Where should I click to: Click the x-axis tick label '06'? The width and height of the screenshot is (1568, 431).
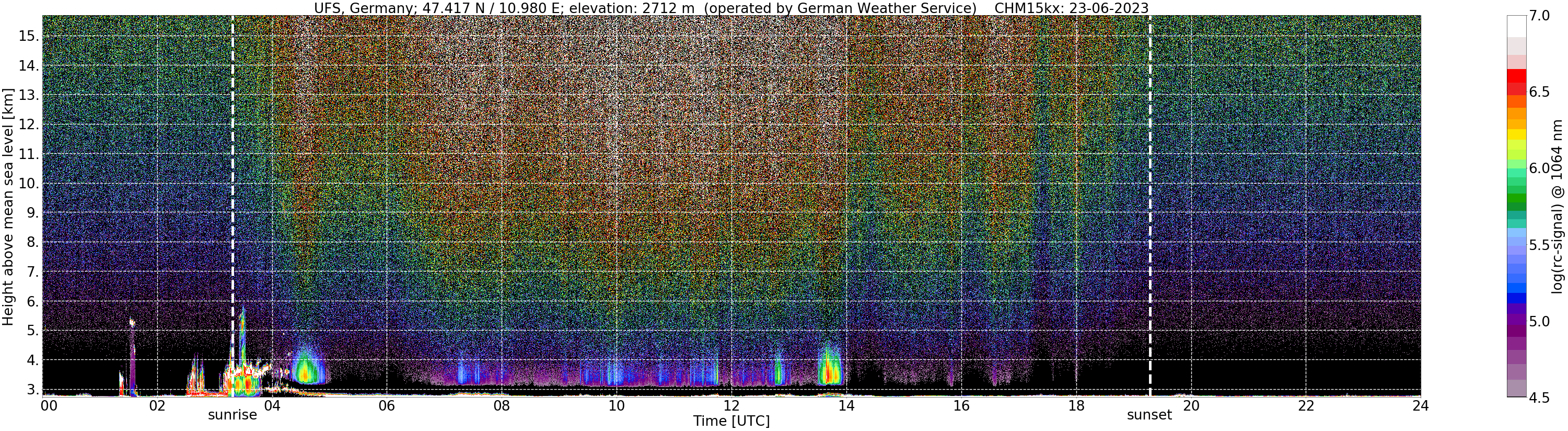pos(387,405)
